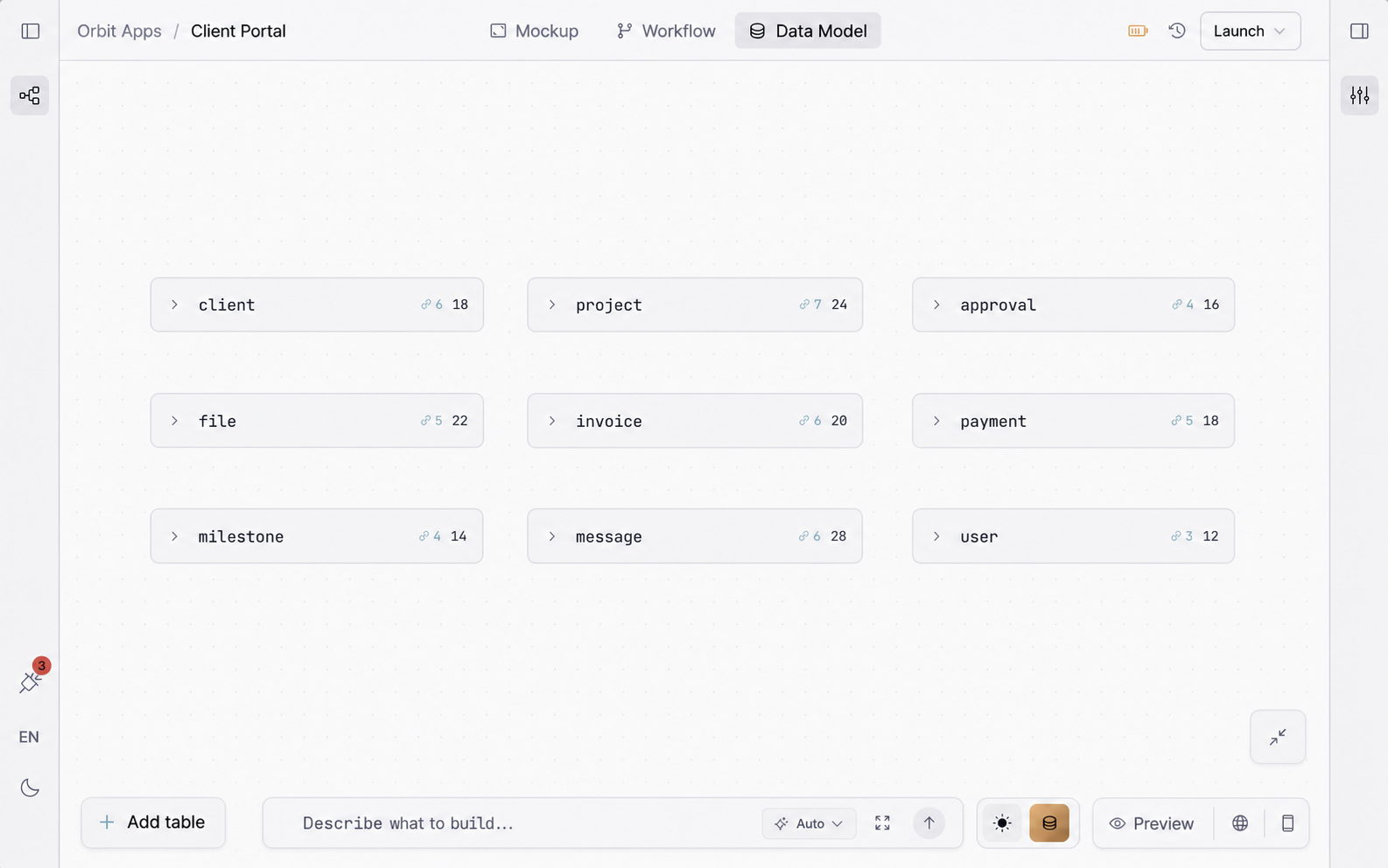Click the link icon on payment card
The width and height of the screenshot is (1388, 868).
click(x=1176, y=421)
